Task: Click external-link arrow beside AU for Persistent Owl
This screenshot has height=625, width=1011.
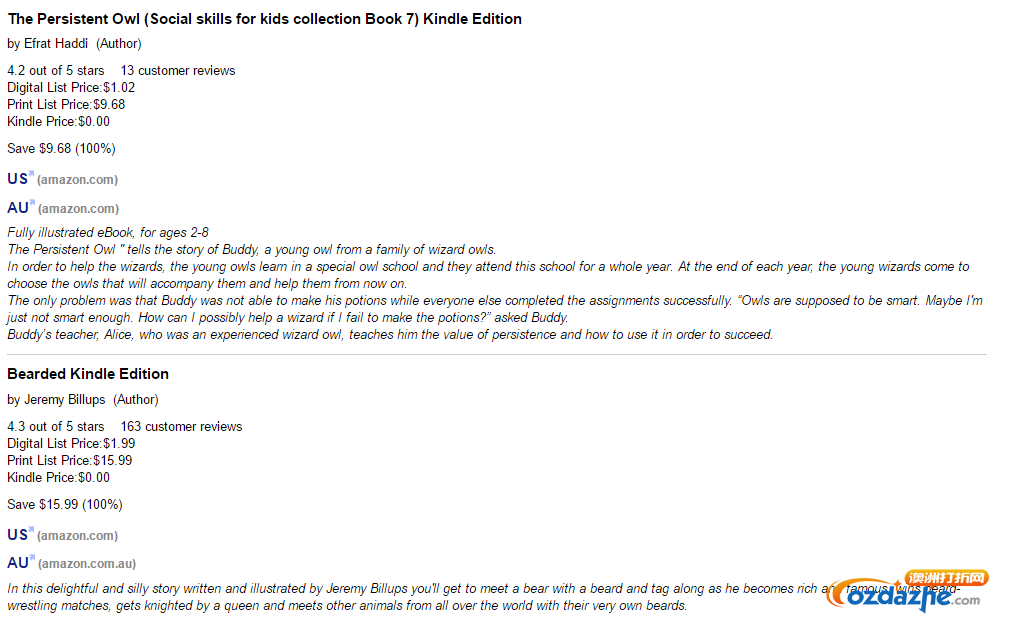Action: [x=32, y=203]
